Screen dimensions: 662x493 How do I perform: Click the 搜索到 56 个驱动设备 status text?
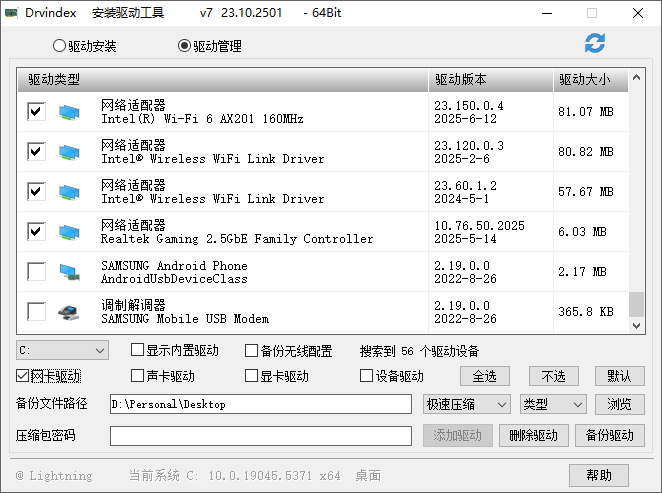click(x=419, y=351)
